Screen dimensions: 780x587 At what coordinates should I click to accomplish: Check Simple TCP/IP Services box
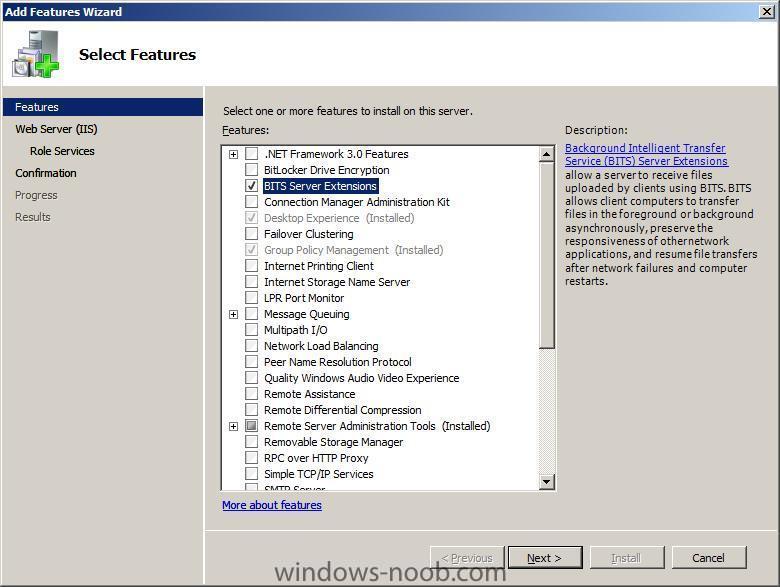coord(252,474)
